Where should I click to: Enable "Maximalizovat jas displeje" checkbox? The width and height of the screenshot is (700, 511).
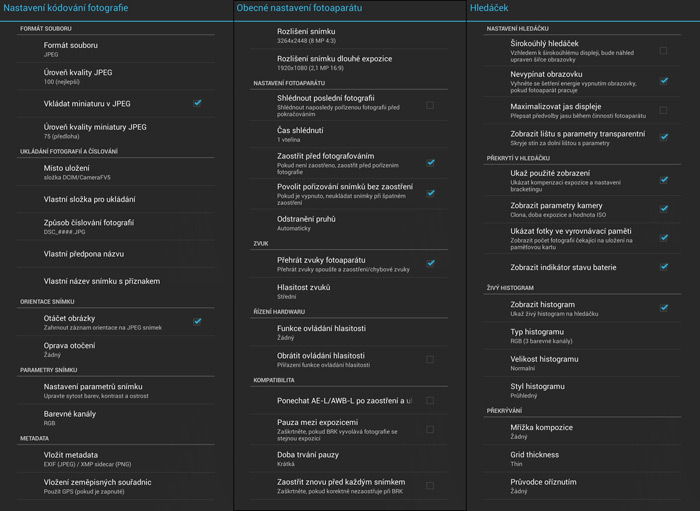tap(664, 110)
